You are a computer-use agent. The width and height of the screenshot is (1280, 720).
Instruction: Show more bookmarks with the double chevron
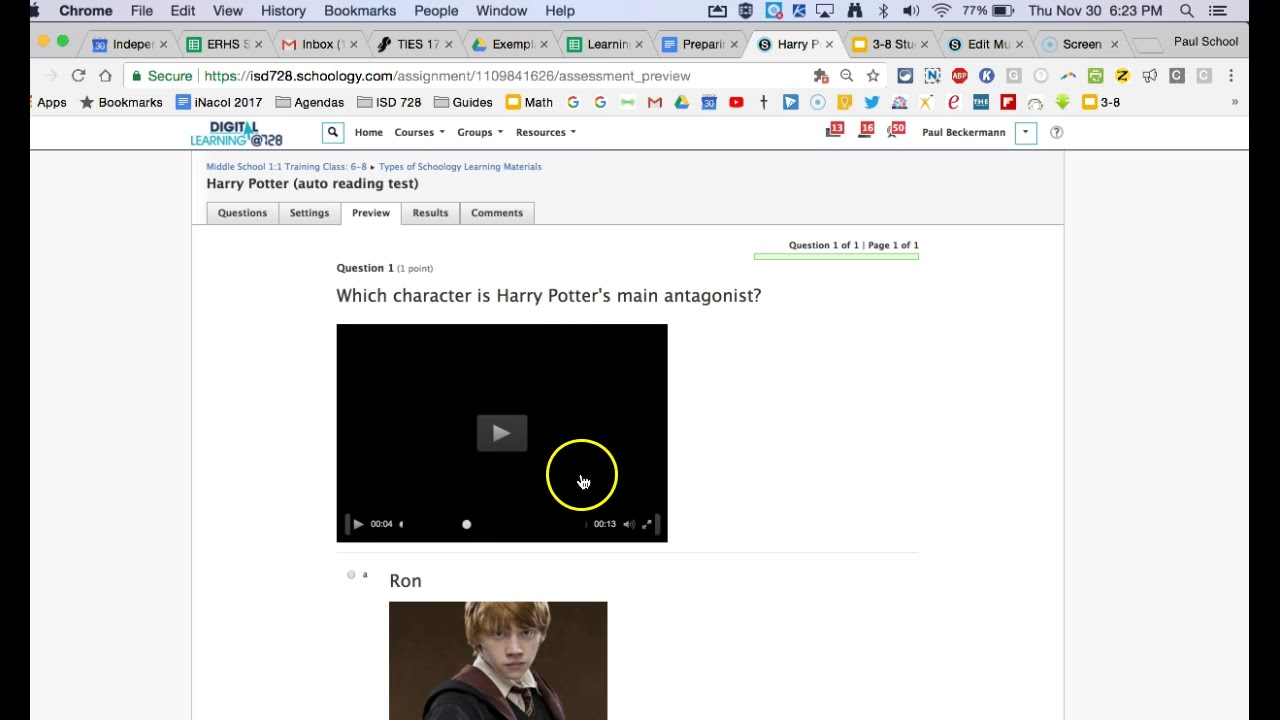pos(1235,102)
